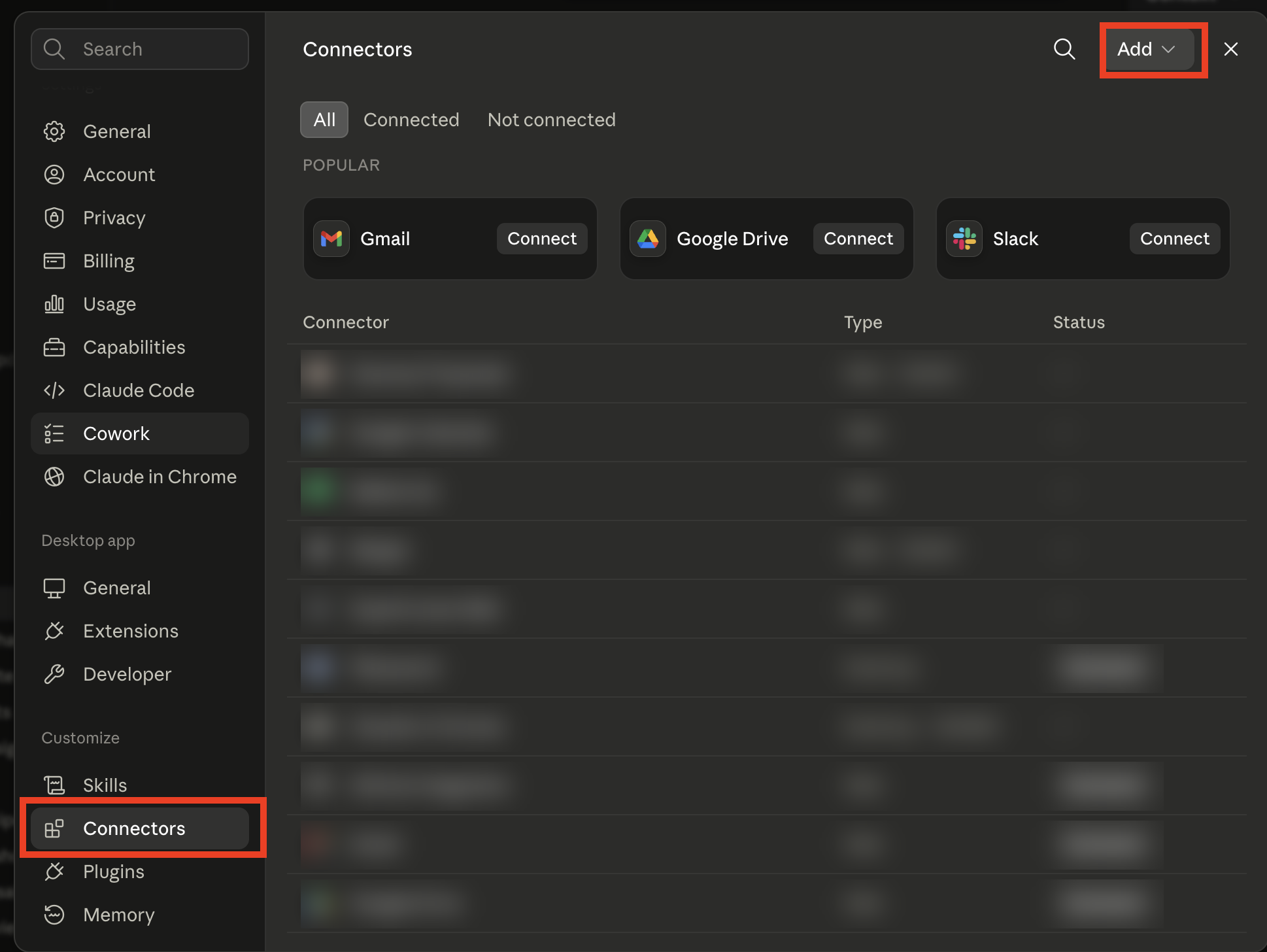1267x952 pixels.
Task: Click the Gmail connector card name
Action: tap(385, 239)
